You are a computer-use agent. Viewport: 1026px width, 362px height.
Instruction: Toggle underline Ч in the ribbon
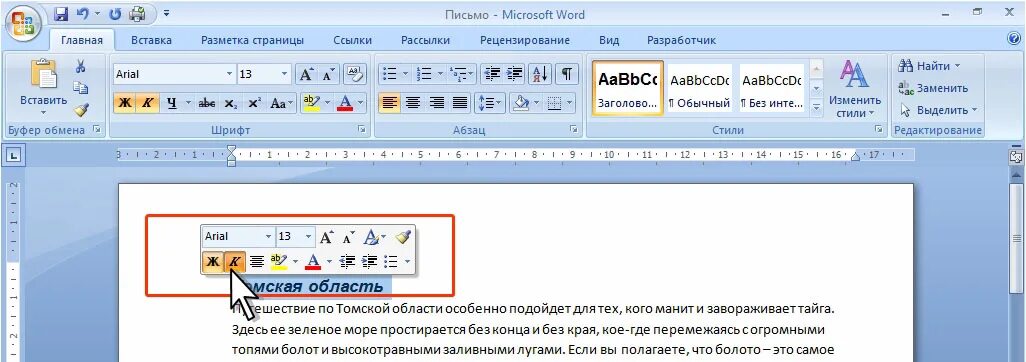click(x=171, y=103)
